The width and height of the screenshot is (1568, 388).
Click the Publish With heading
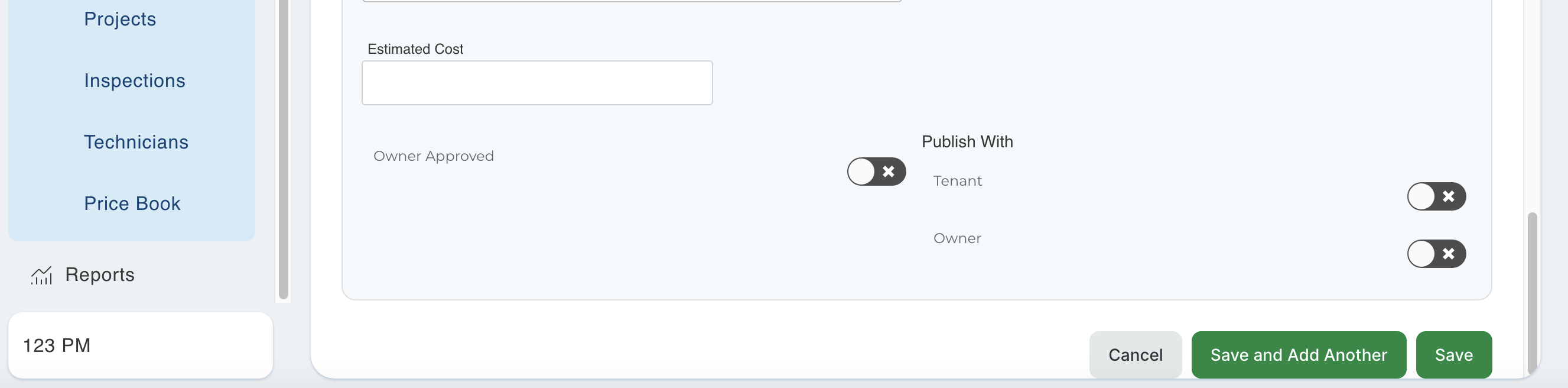[x=967, y=142]
